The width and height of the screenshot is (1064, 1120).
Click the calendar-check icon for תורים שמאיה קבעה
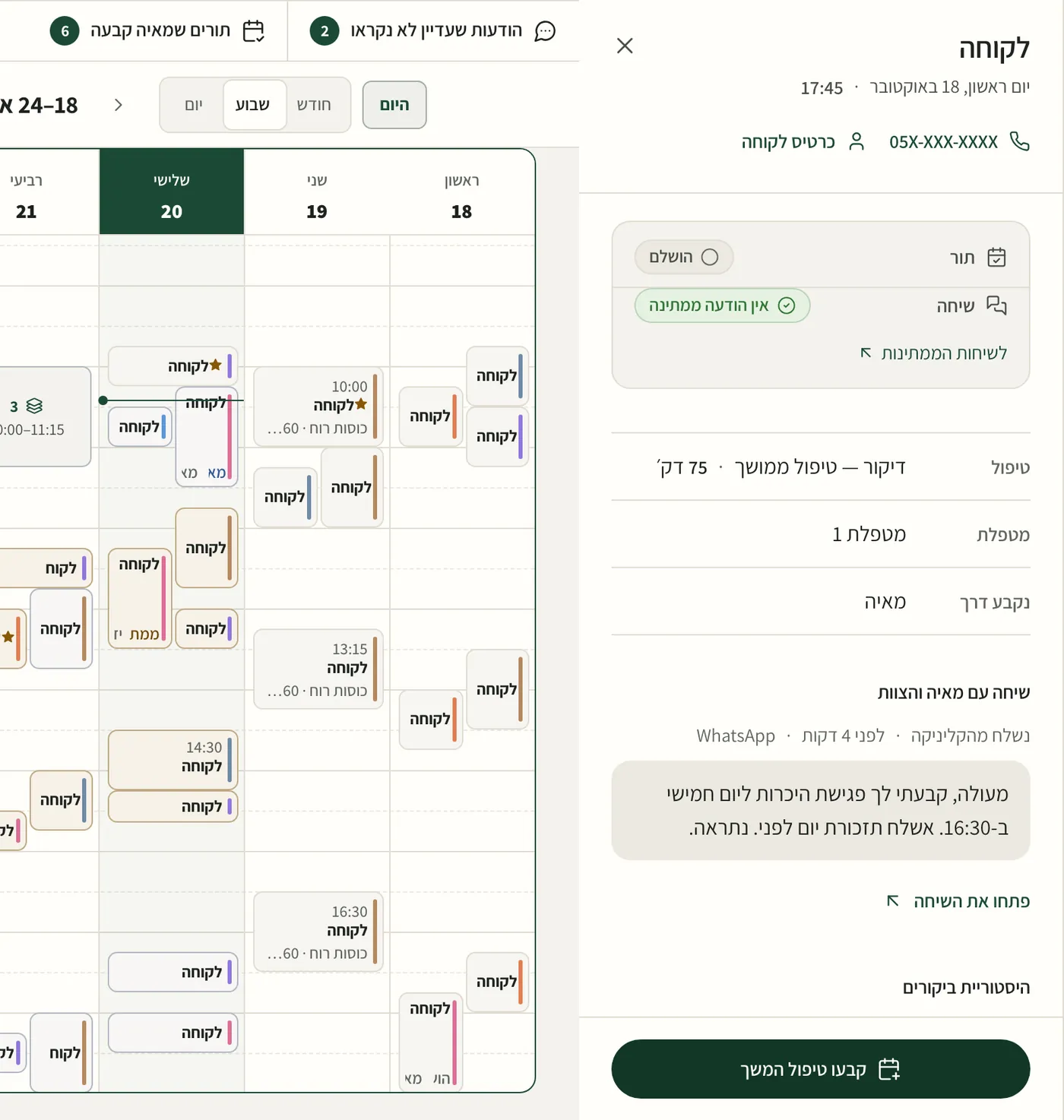pos(253,31)
